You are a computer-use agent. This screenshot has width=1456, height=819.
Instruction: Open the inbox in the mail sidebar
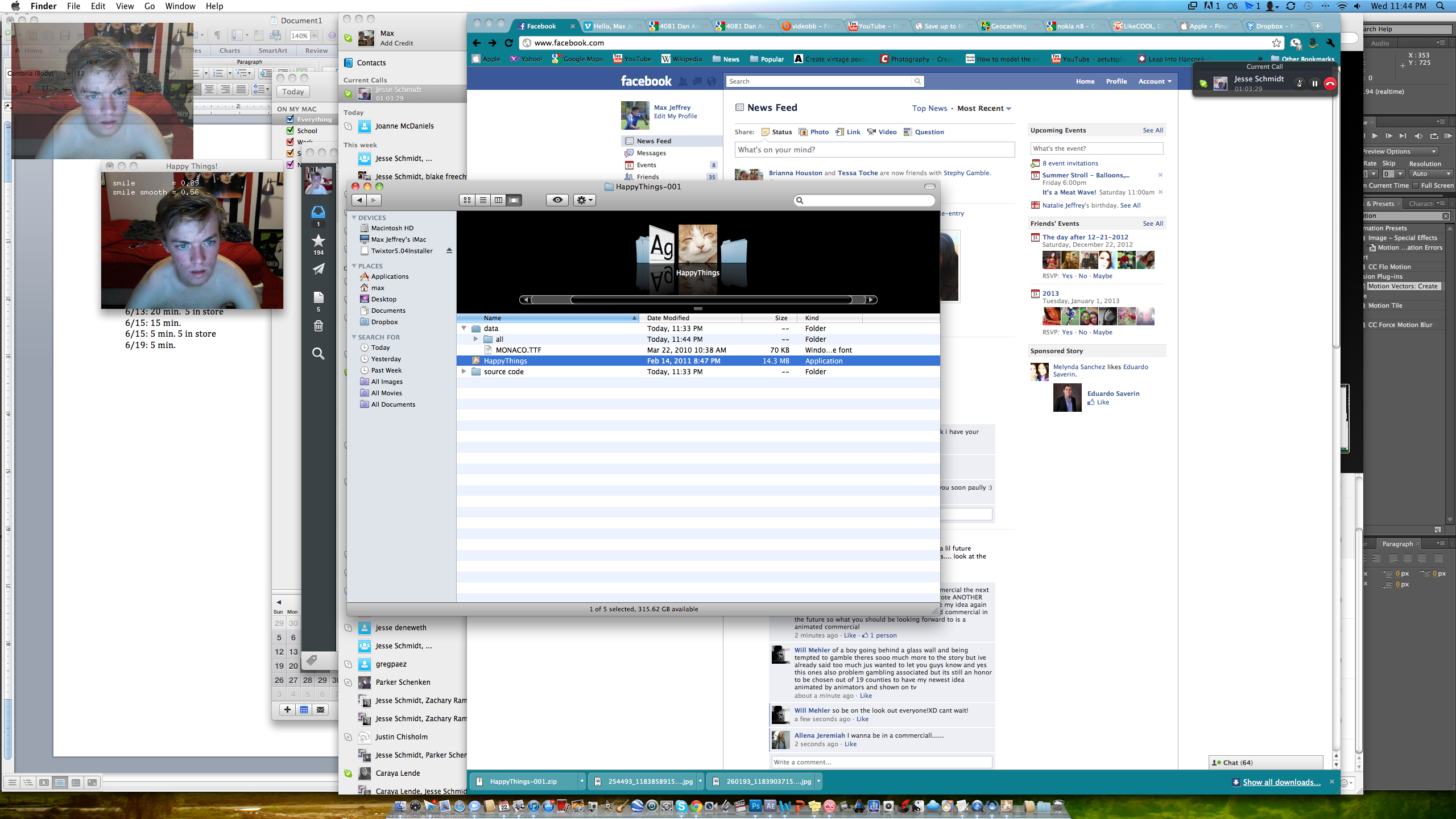[x=318, y=213]
